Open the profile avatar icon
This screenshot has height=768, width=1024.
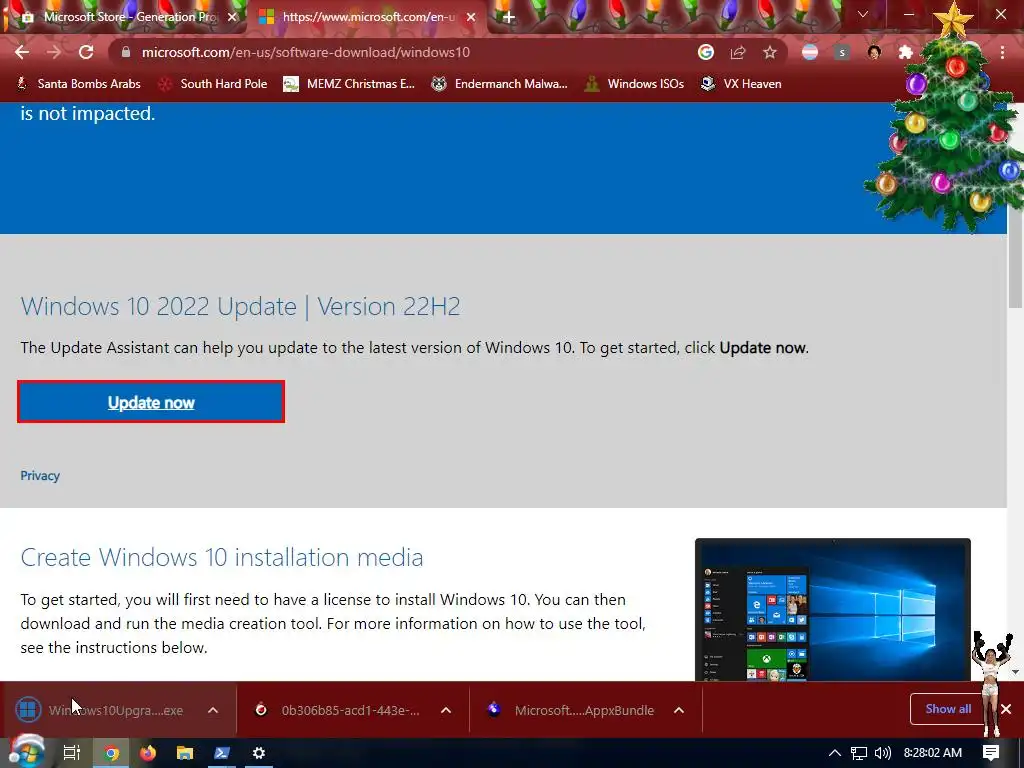874,52
